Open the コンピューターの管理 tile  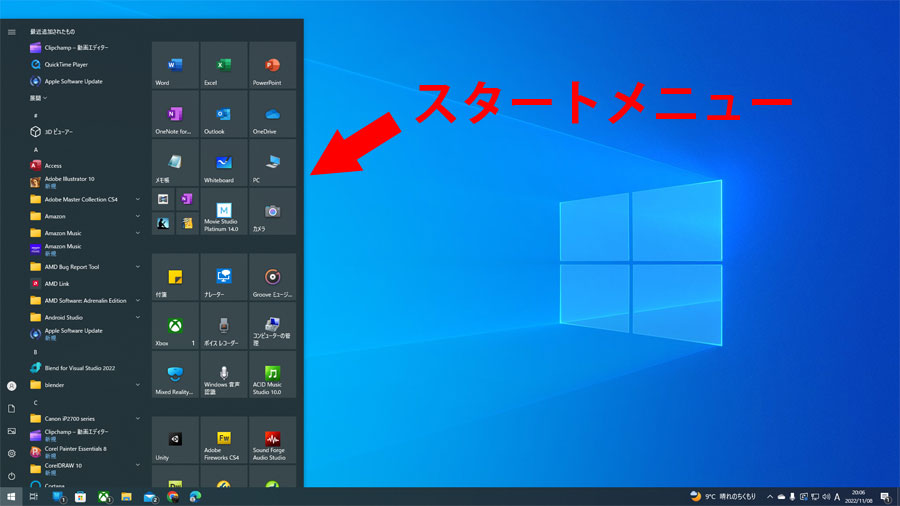click(x=273, y=326)
